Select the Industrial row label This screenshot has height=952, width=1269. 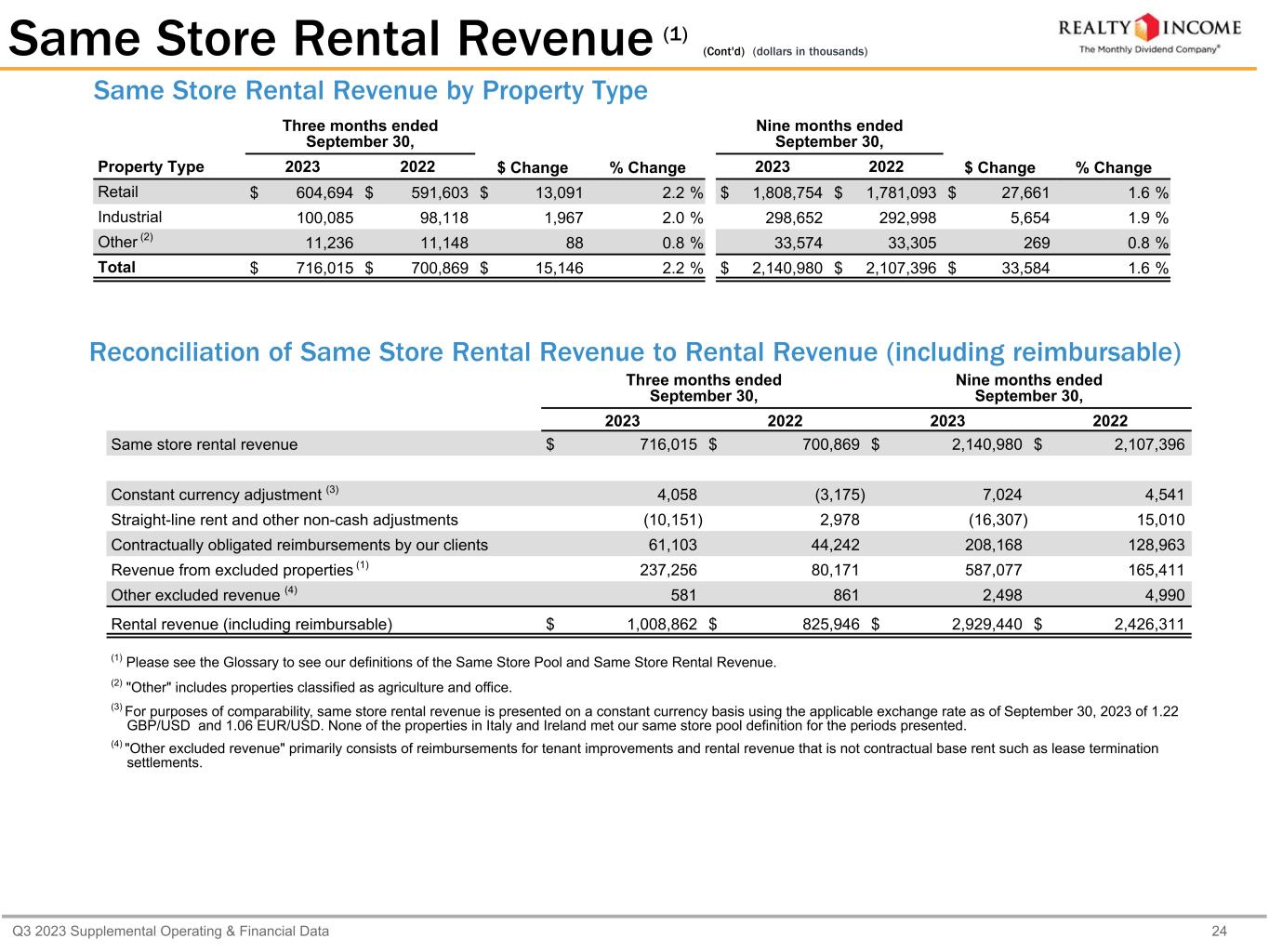[130, 218]
